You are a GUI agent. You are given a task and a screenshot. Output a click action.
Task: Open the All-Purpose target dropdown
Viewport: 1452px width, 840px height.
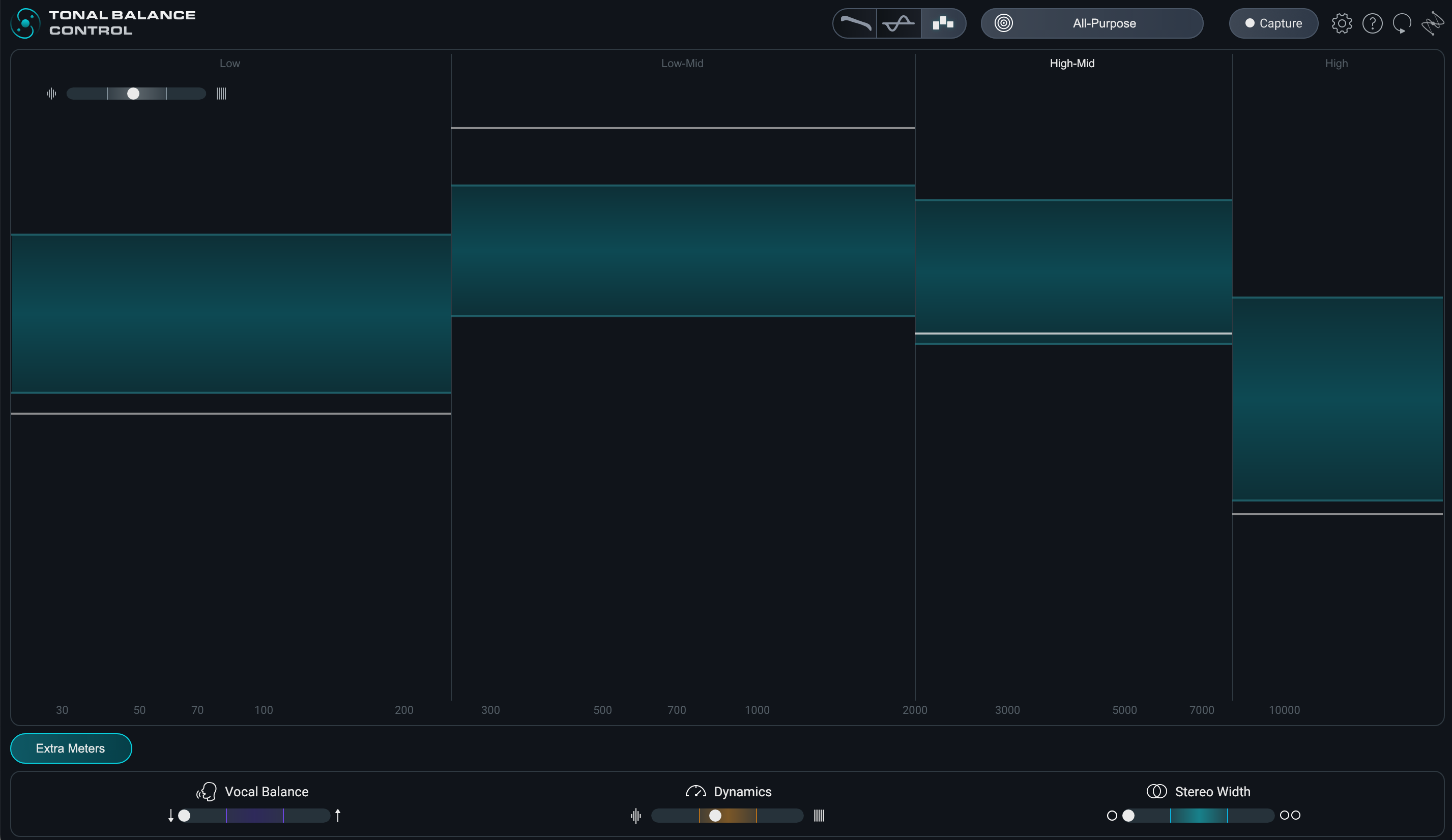1103,23
